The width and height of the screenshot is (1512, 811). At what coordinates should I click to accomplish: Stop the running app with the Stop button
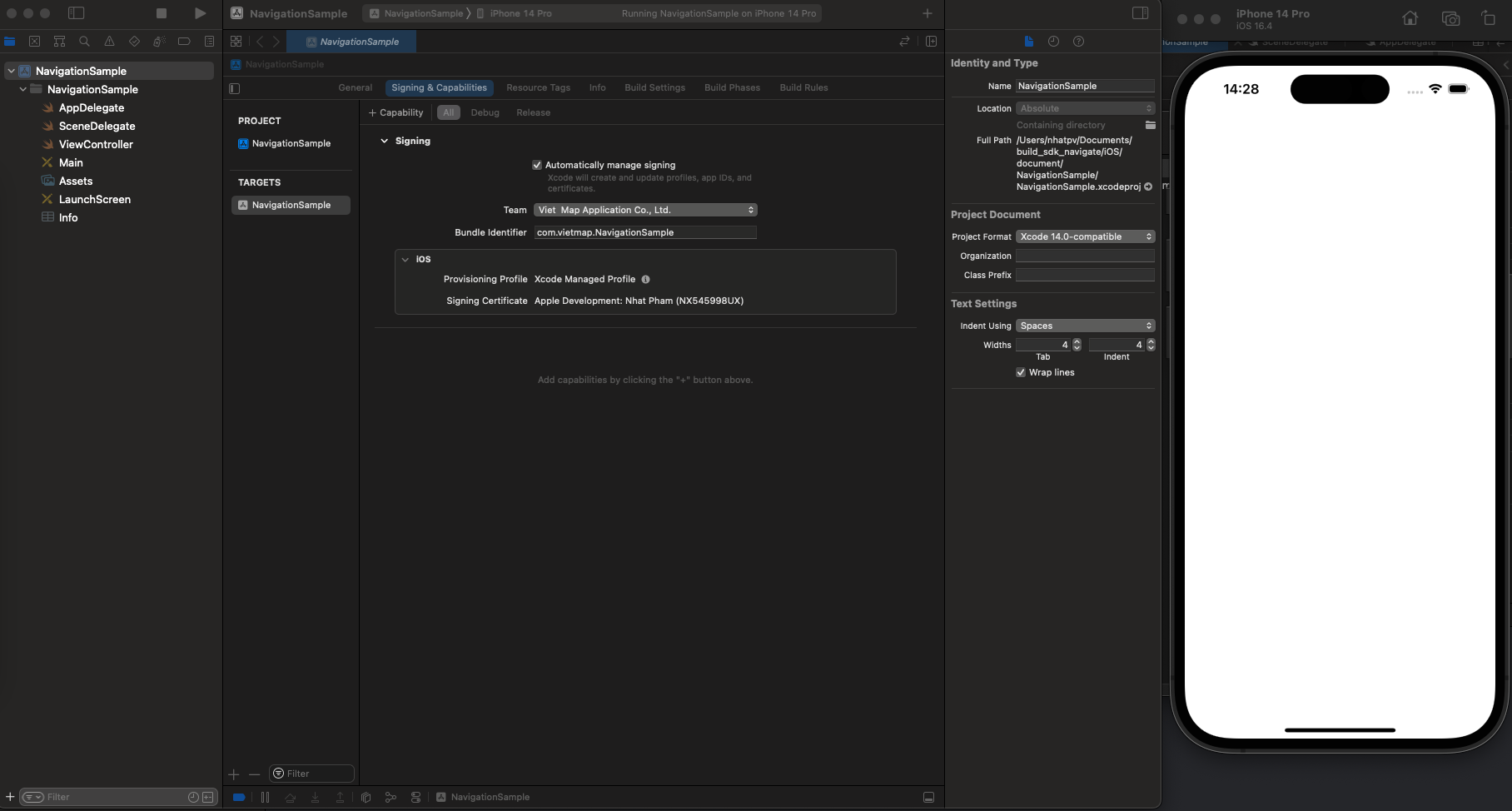(162, 13)
